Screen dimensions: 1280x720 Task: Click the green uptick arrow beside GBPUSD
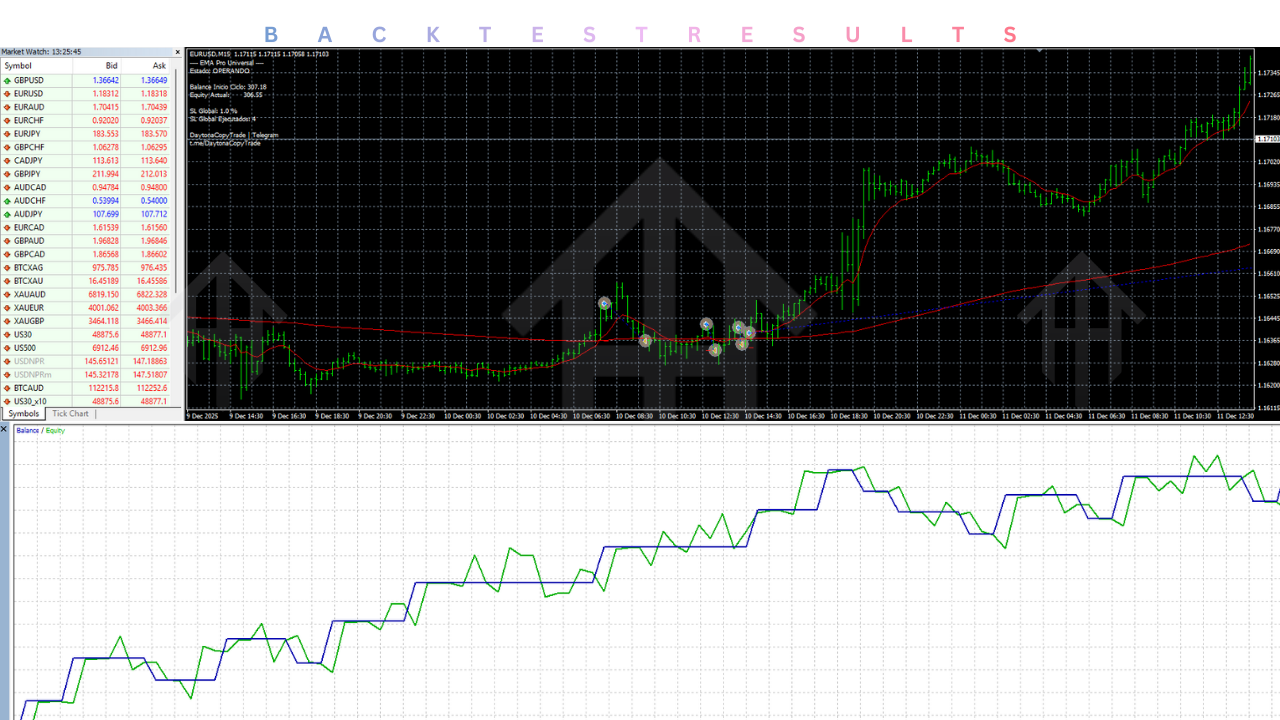6,80
